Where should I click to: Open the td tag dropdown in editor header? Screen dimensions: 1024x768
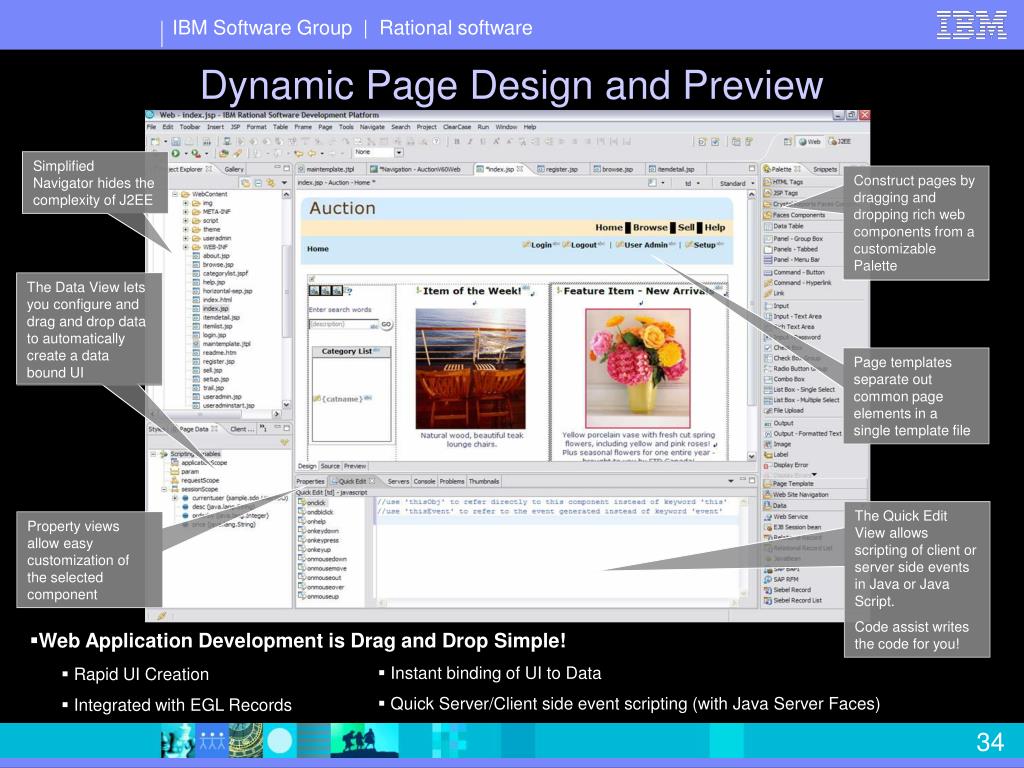(692, 184)
